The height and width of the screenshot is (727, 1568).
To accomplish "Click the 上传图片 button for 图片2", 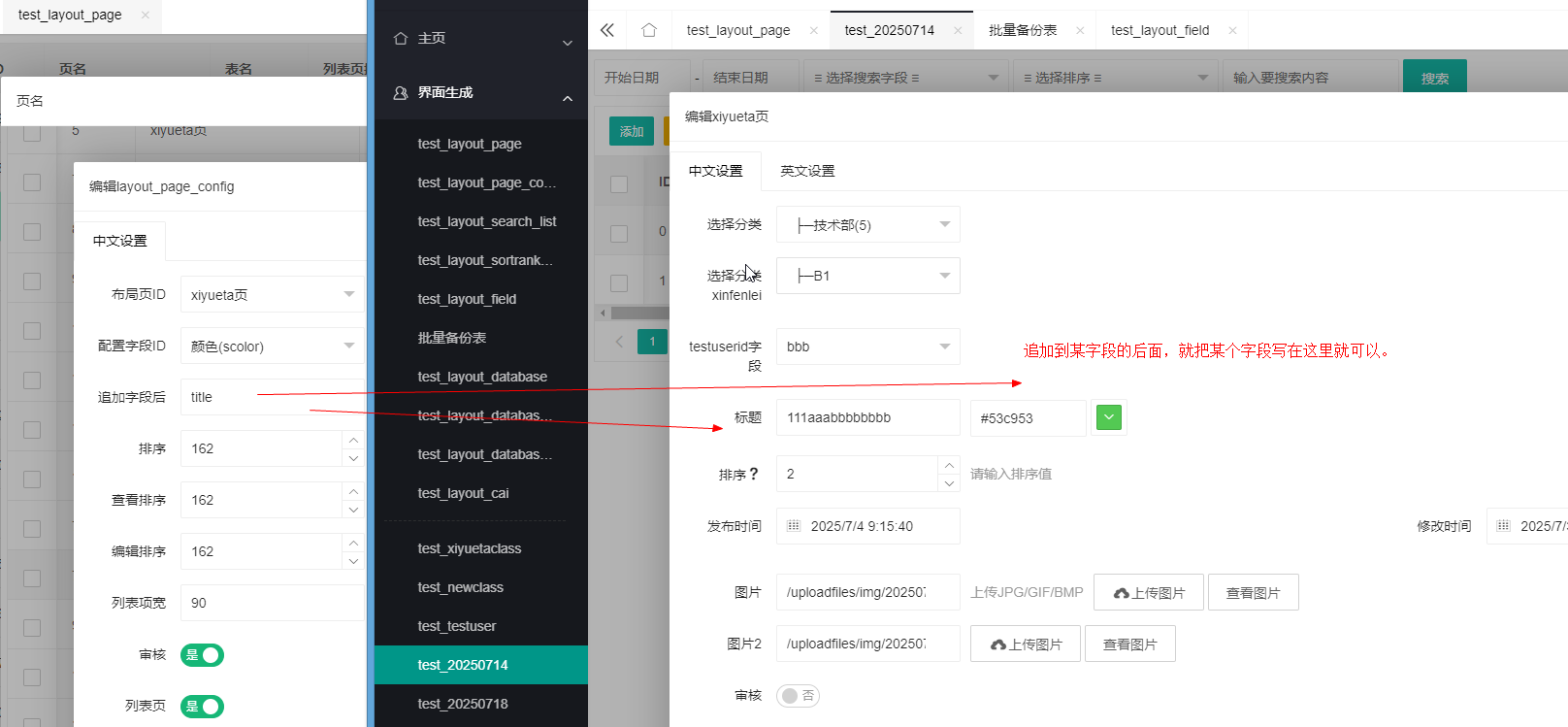I will tap(1025, 644).
